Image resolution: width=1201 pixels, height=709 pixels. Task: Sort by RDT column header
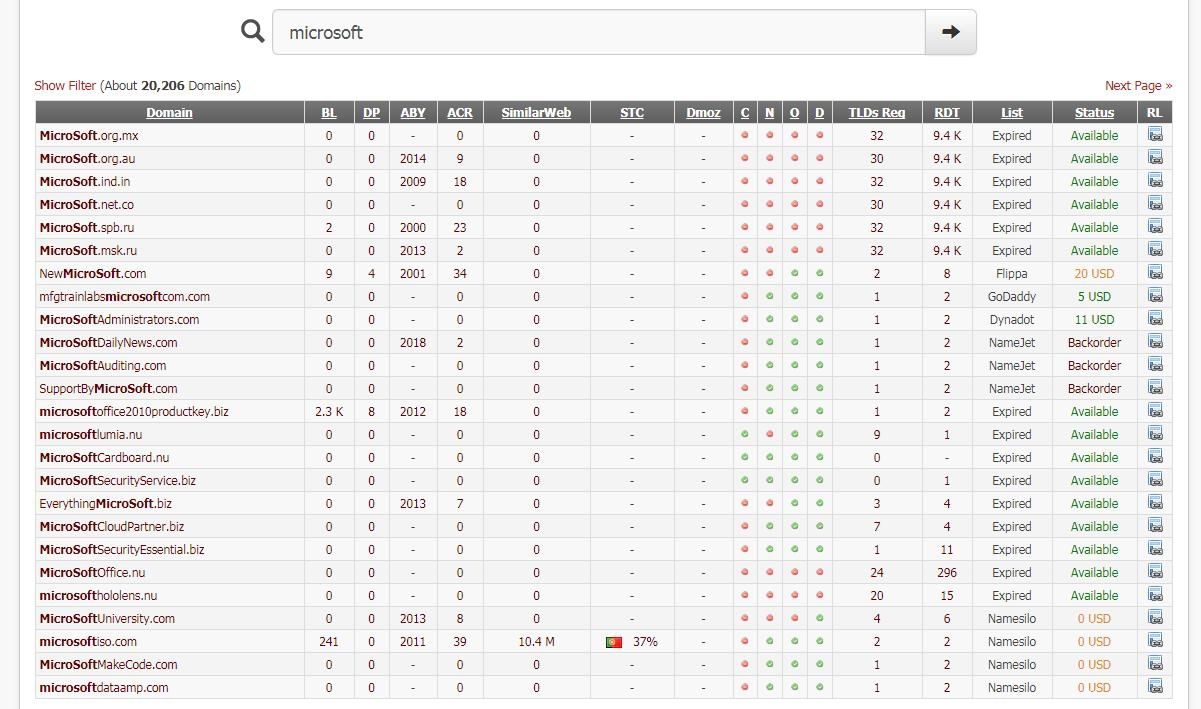click(947, 113)
